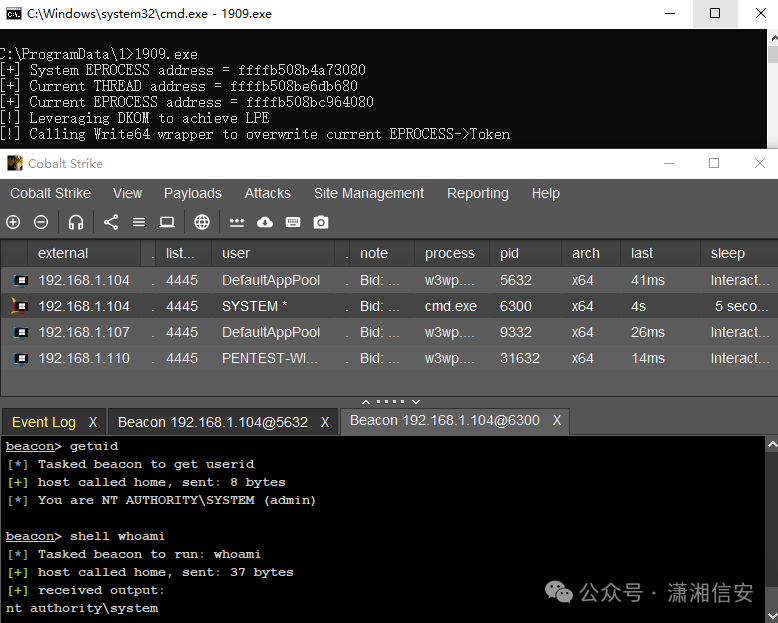Image resolution: width=778 pixels, height=623 pixels.
Task: Click the beacon icon of the 192.168.1.107 row
Action: pyautogui.click(x=21, y=332)
